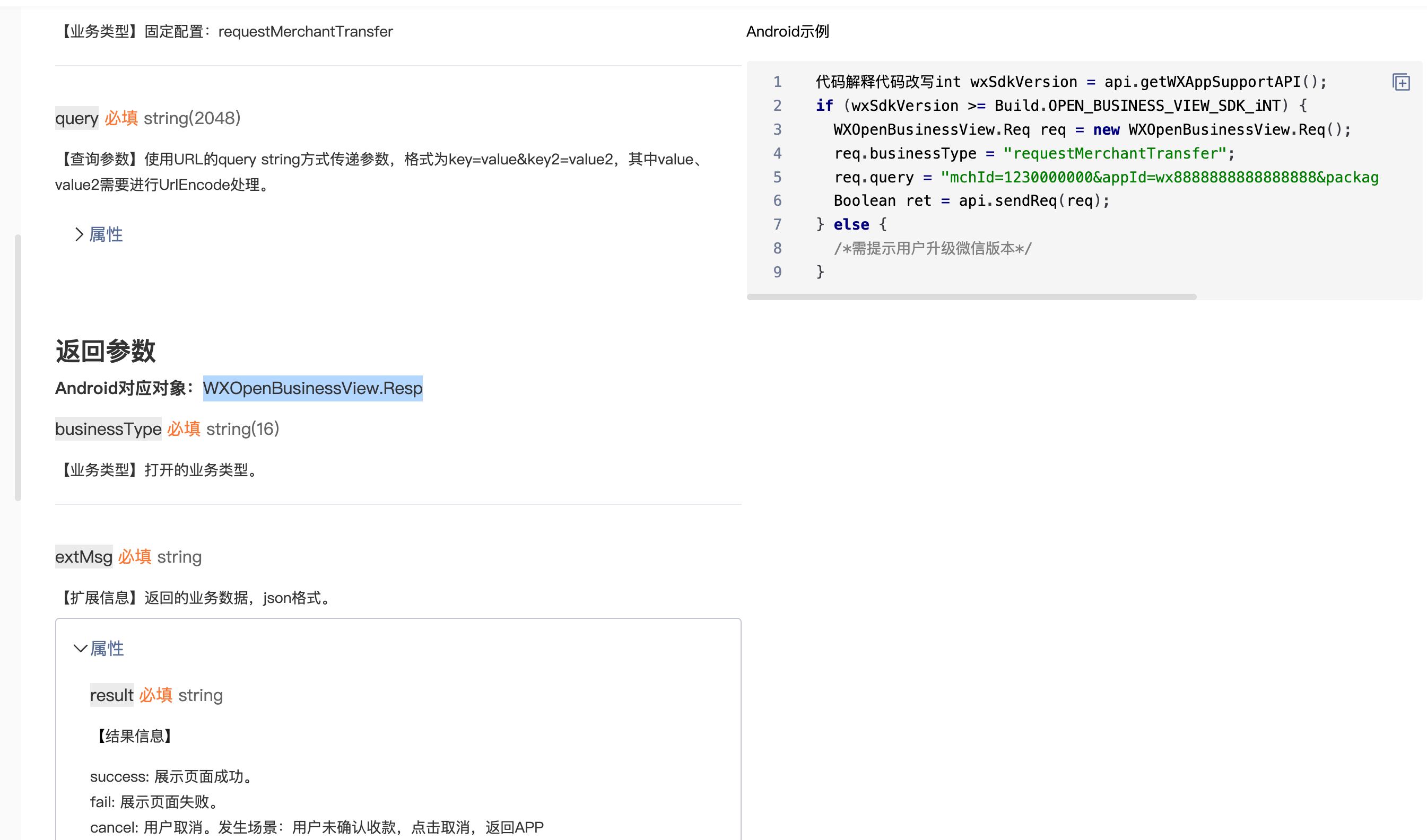Screen dimensions: 1427x840
Task: Click the highlighted WXOpenBusinessView.Resp text
Action: [x=312, y=388]
